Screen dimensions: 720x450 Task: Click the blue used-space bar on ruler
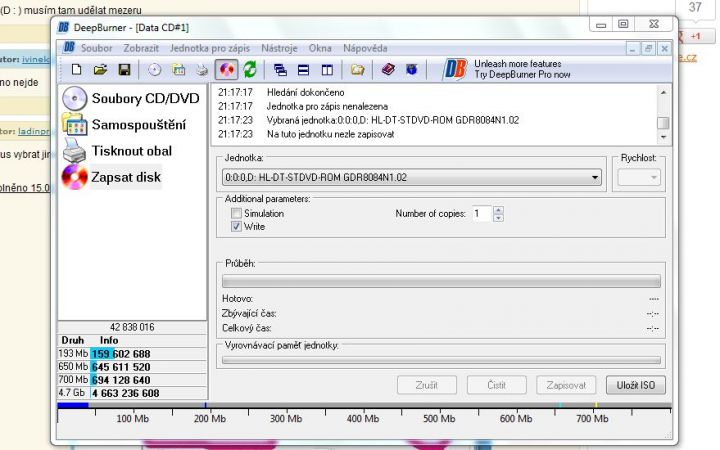coord(73,405)
